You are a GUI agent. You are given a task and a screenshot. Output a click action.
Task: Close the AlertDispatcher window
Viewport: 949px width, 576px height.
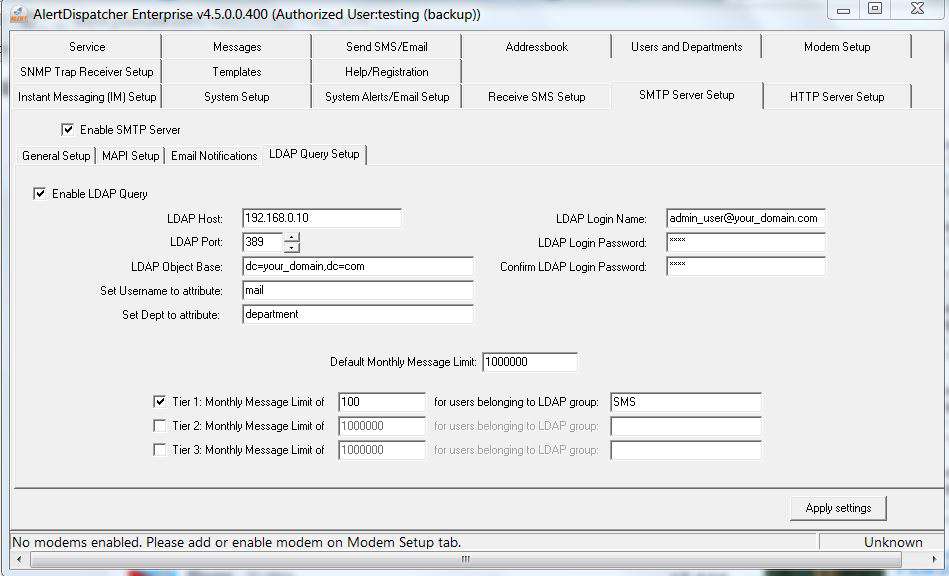pos(917,9)
